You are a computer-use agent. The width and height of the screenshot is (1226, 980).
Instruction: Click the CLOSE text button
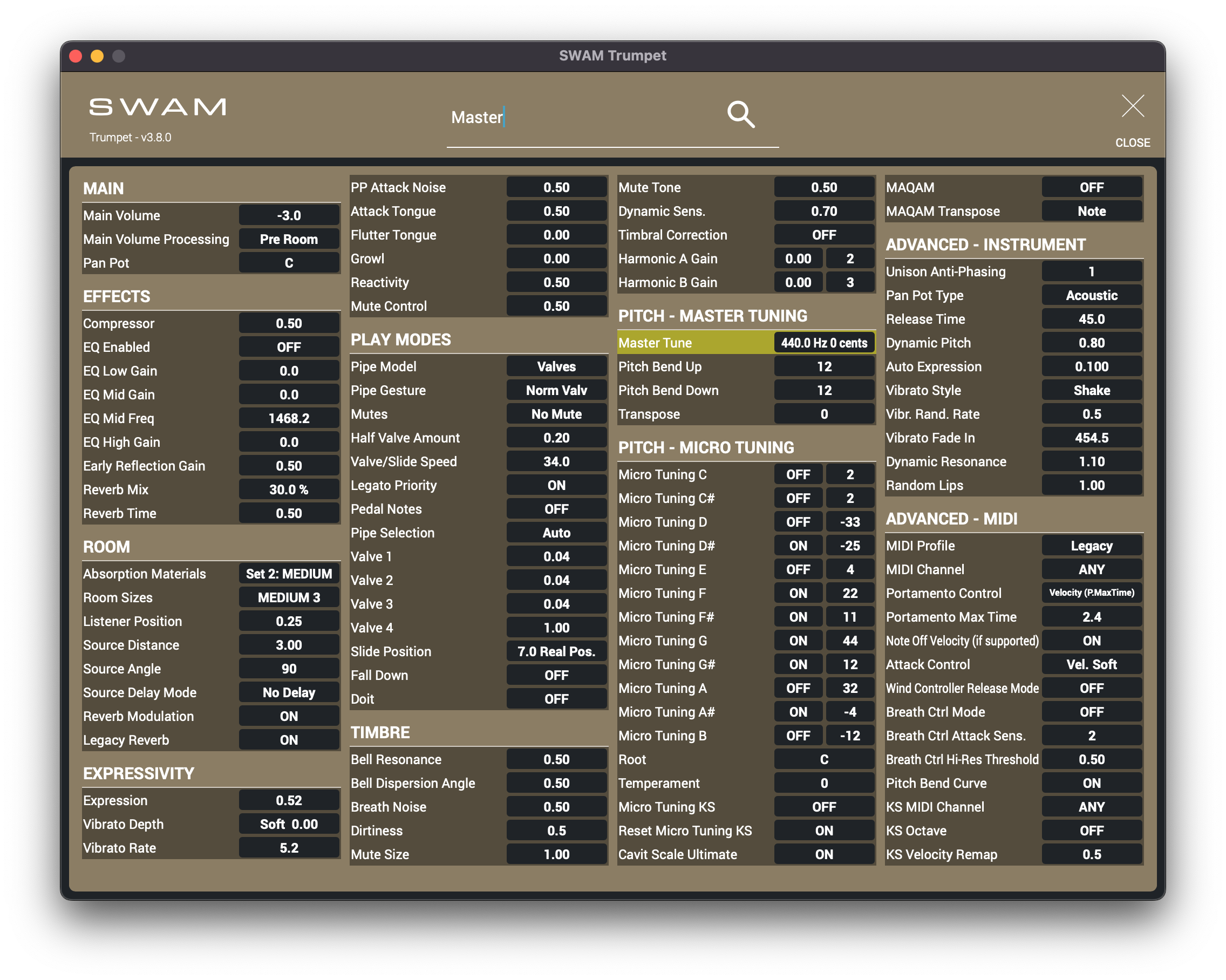(1132, 143)
